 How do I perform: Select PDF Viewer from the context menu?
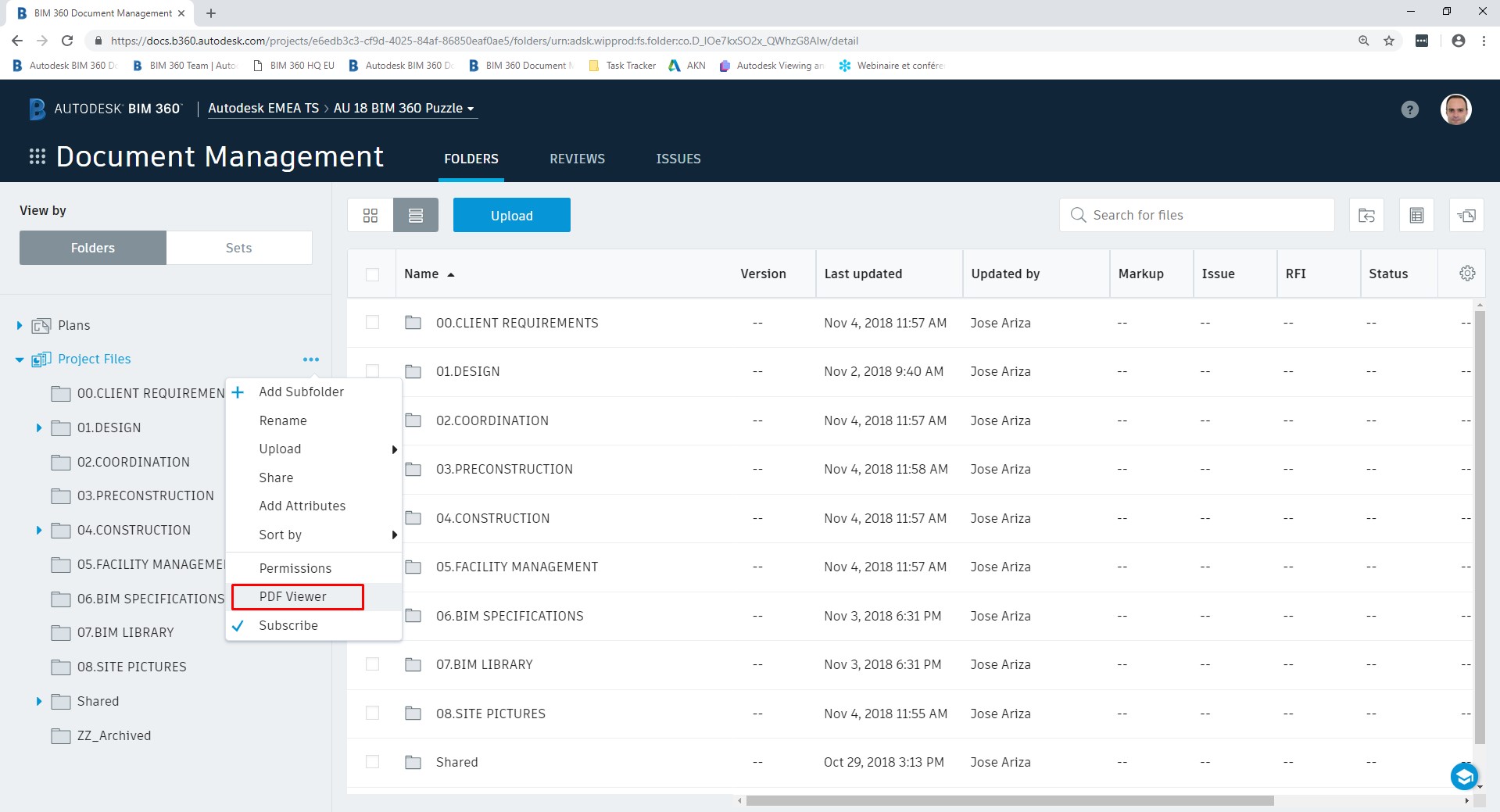[x=293, y=596]
